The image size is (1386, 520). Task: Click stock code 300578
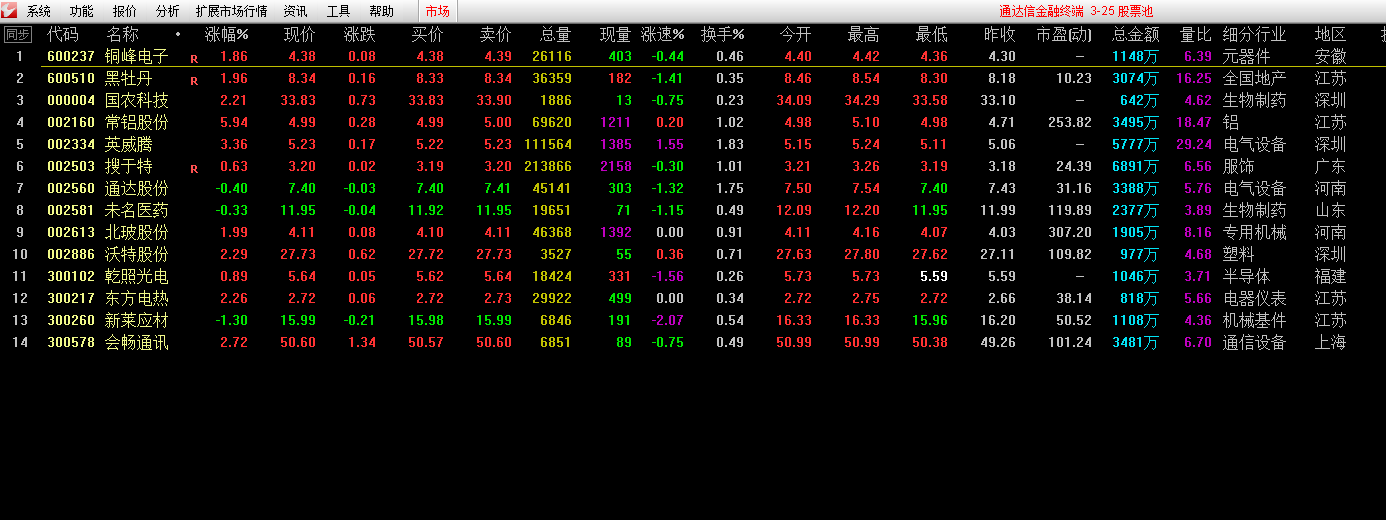click(71, 342)
